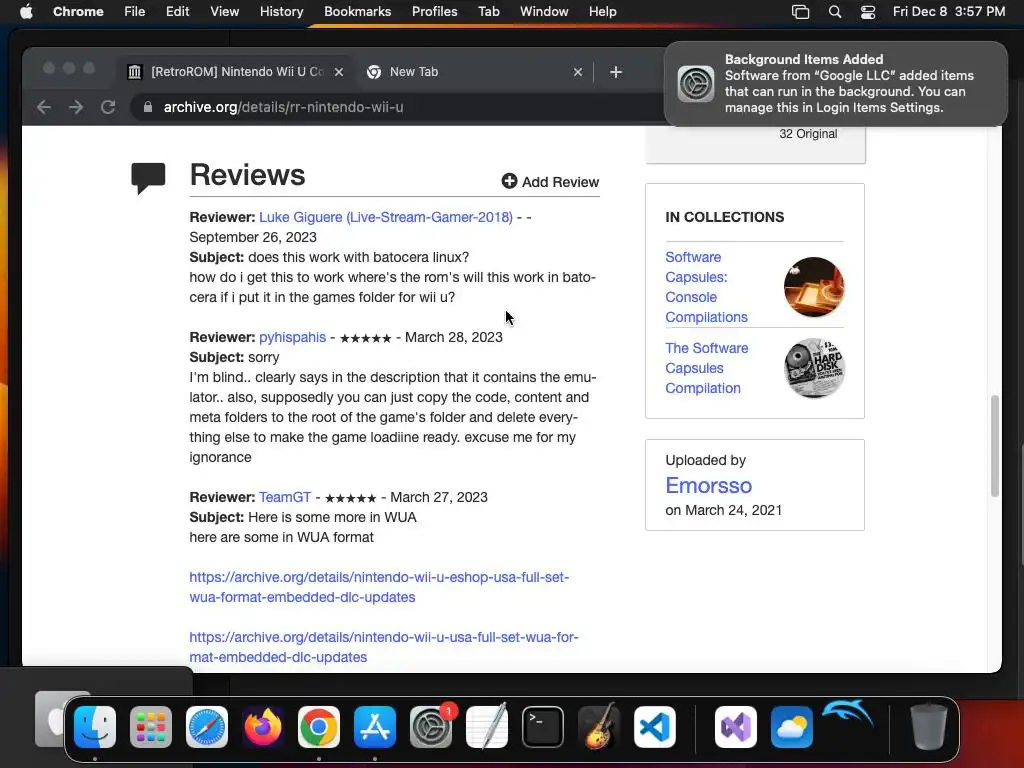This screenshot has height=768, width=1024.
Task: Open the Edit menu
Action: click(x=178, y=12)
